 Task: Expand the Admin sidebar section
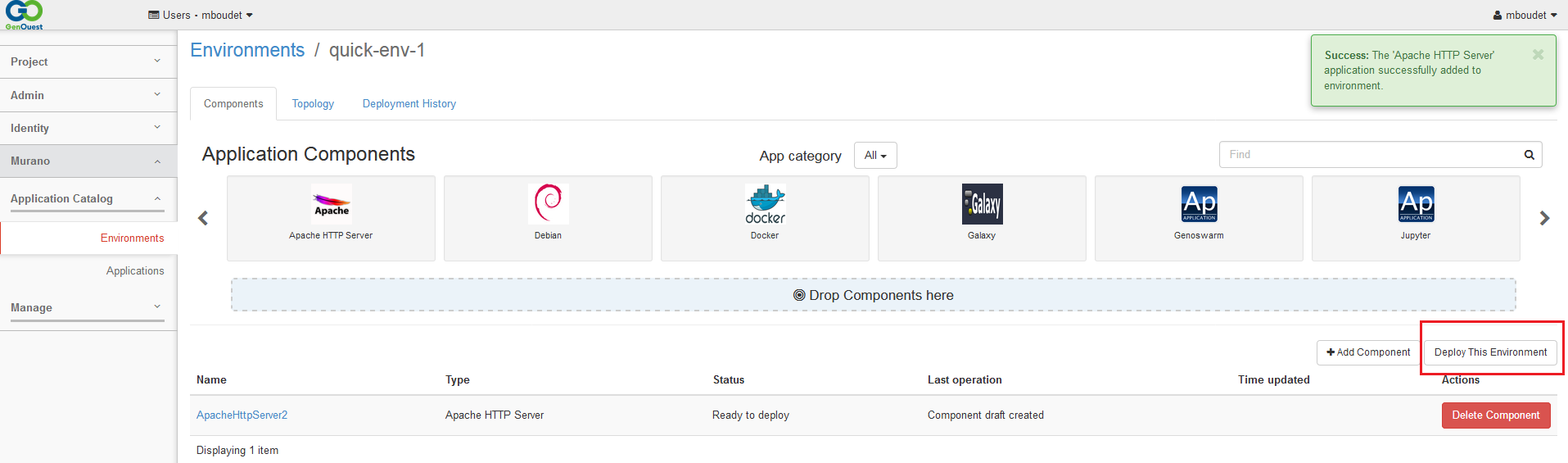tap(88, 95)
